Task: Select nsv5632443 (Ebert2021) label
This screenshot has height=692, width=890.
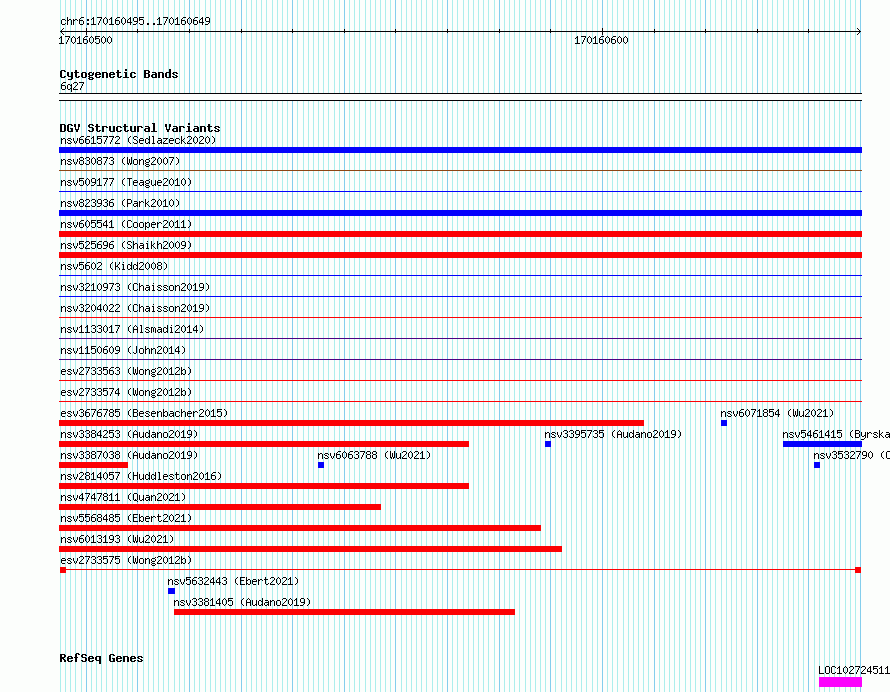Action: (233, 581)
